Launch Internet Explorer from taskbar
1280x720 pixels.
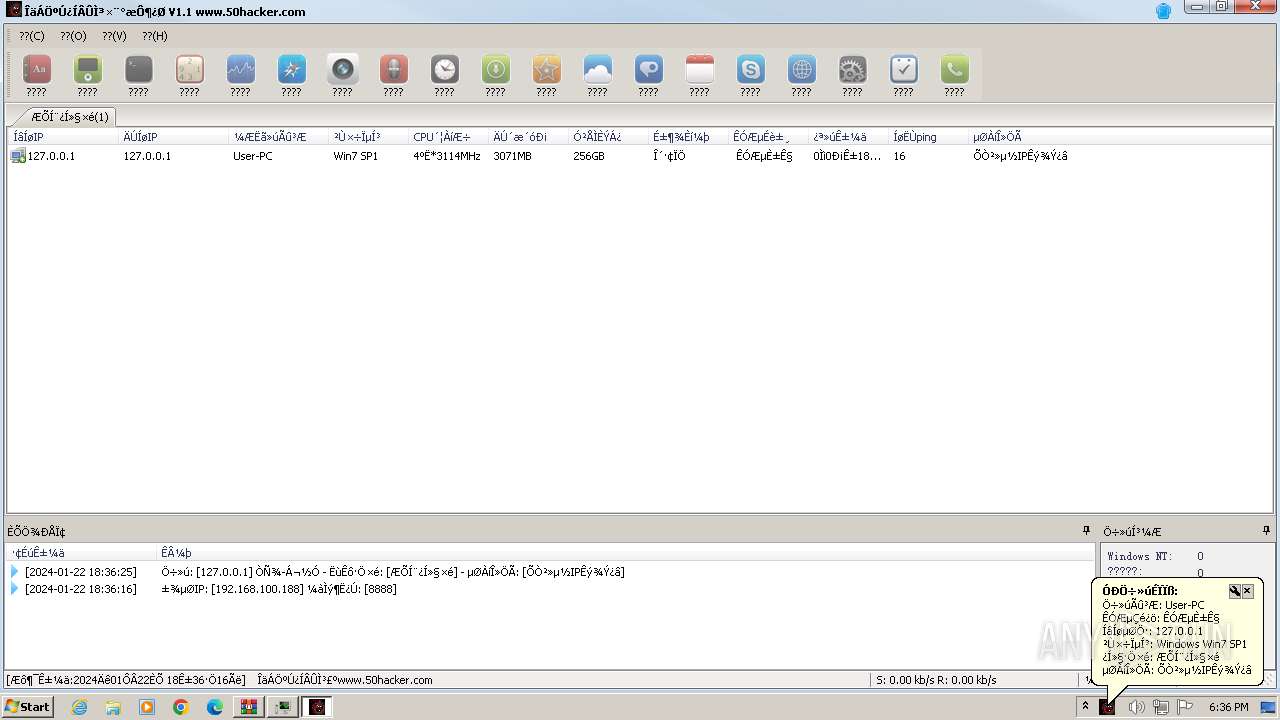(79, 707)
